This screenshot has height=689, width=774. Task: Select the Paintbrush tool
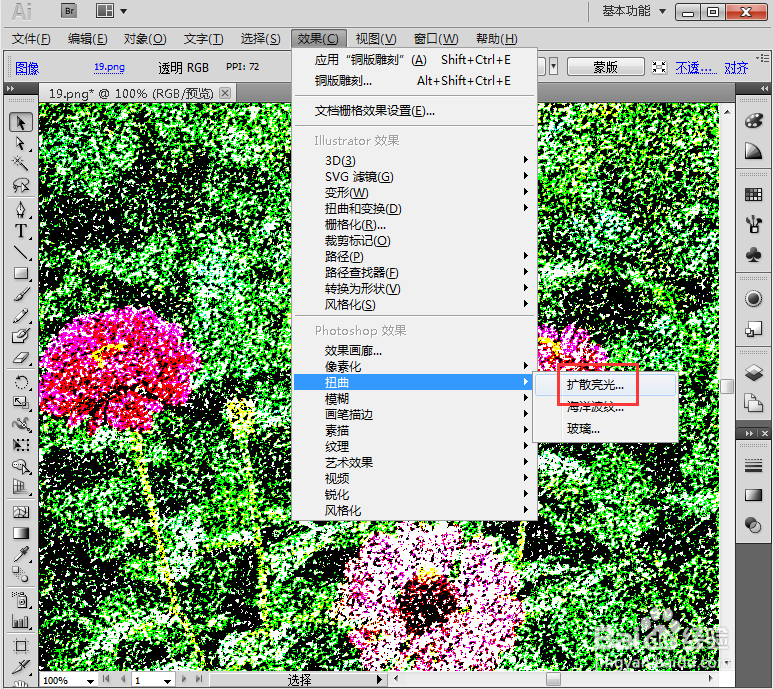coord(21,295)
